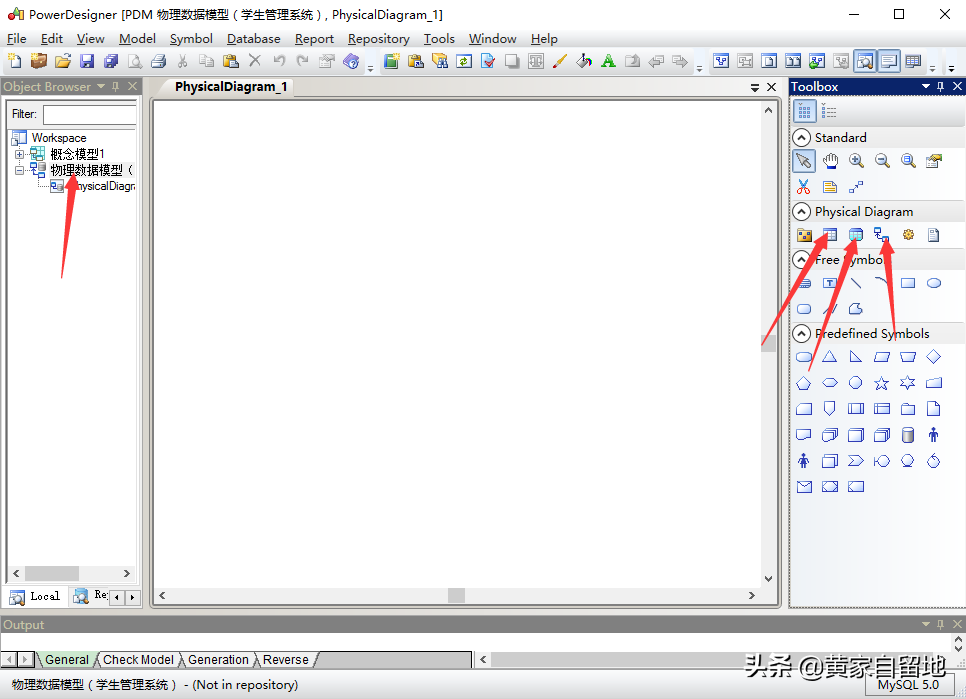
Task: Toggle auto-hide pin on Object Browser panel
Action: pyautogui.click(x=116, y=87)
